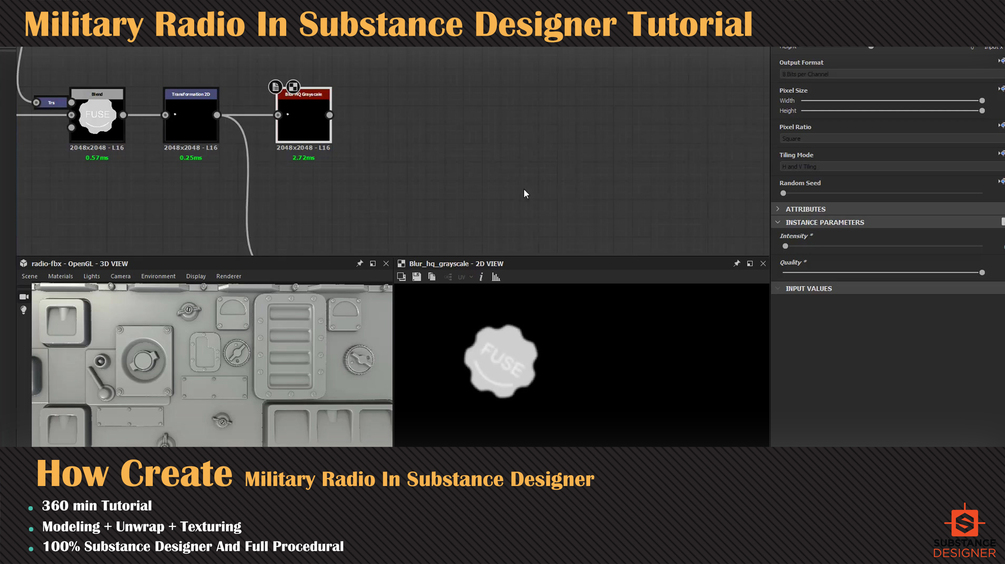Open the Output Format dropdown
The width and height of the screenshot is (1005, 564).
point(892,74)
